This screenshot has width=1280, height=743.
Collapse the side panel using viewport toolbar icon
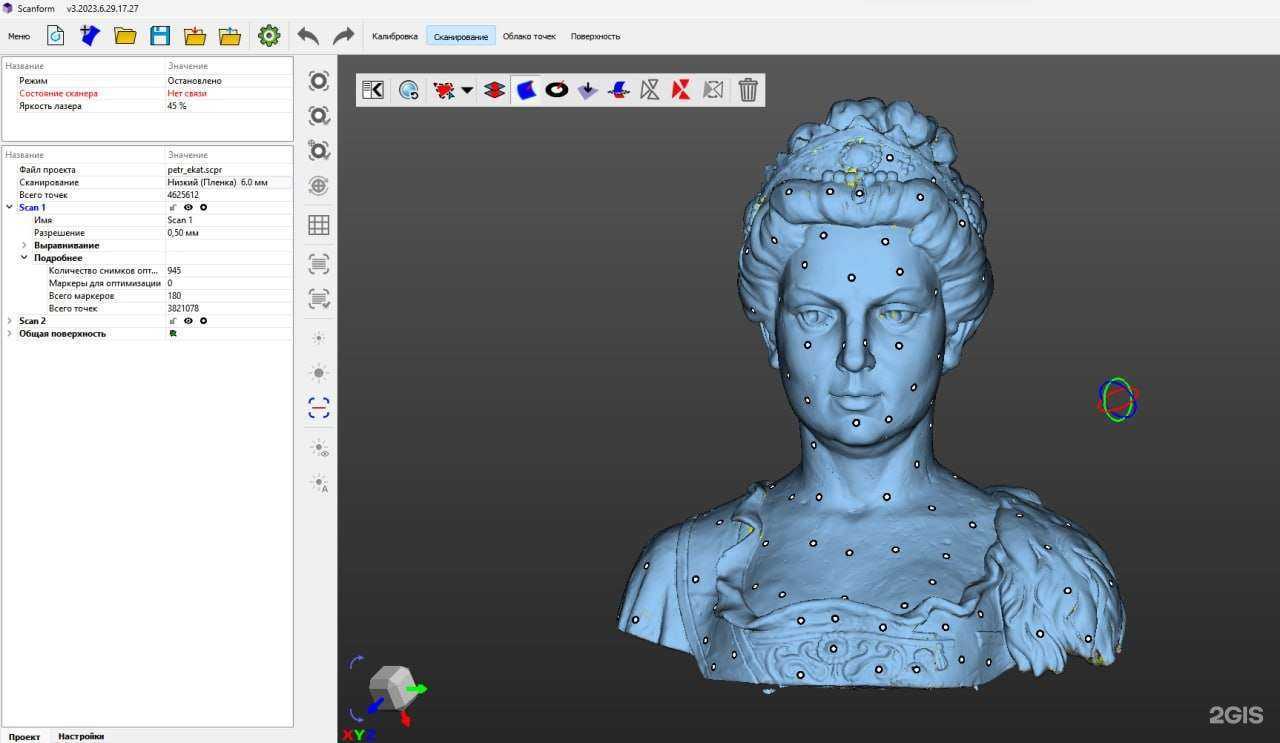pyautogui.click(x=373, y=90)
